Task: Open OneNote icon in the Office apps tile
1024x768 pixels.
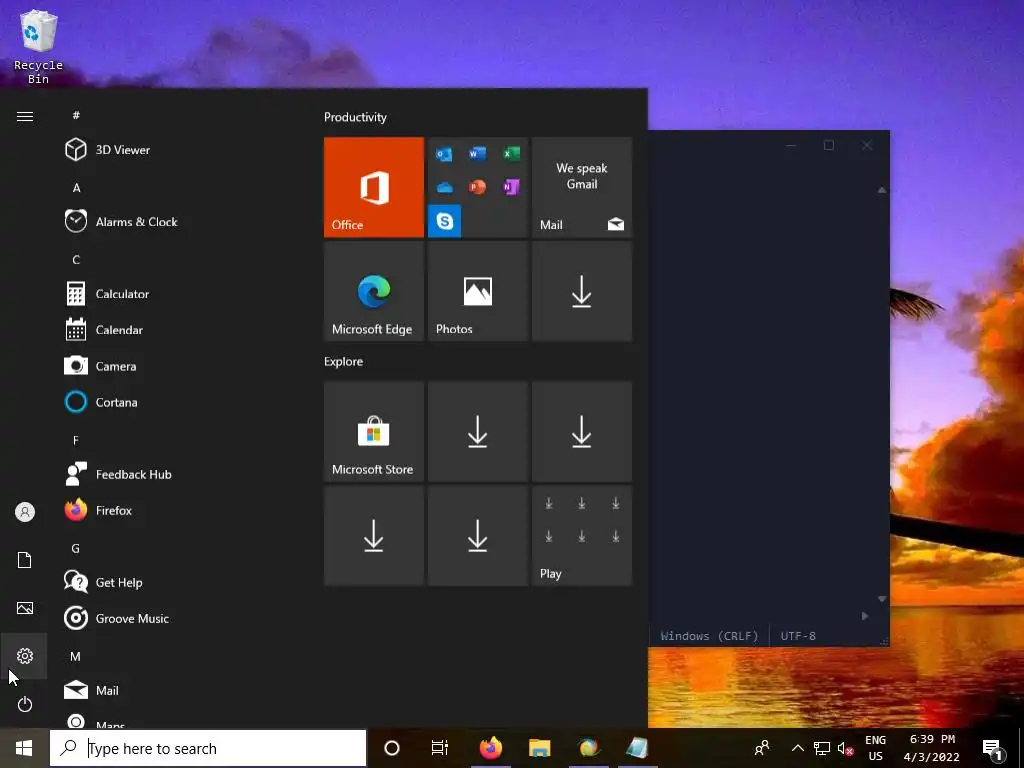Action: click(x=511, y=187)
